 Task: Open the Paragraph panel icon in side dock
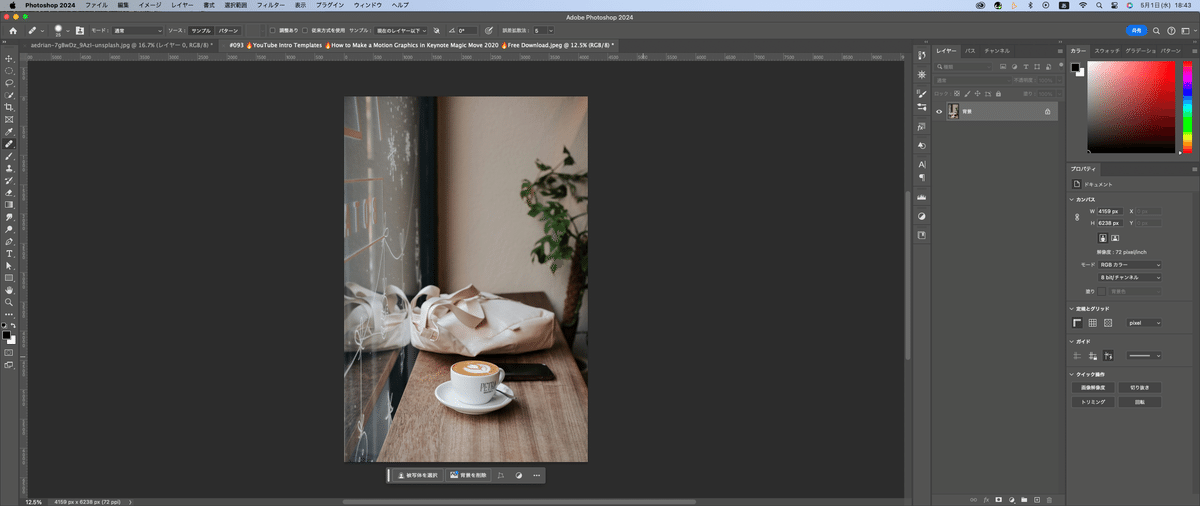tap(921, 177)
